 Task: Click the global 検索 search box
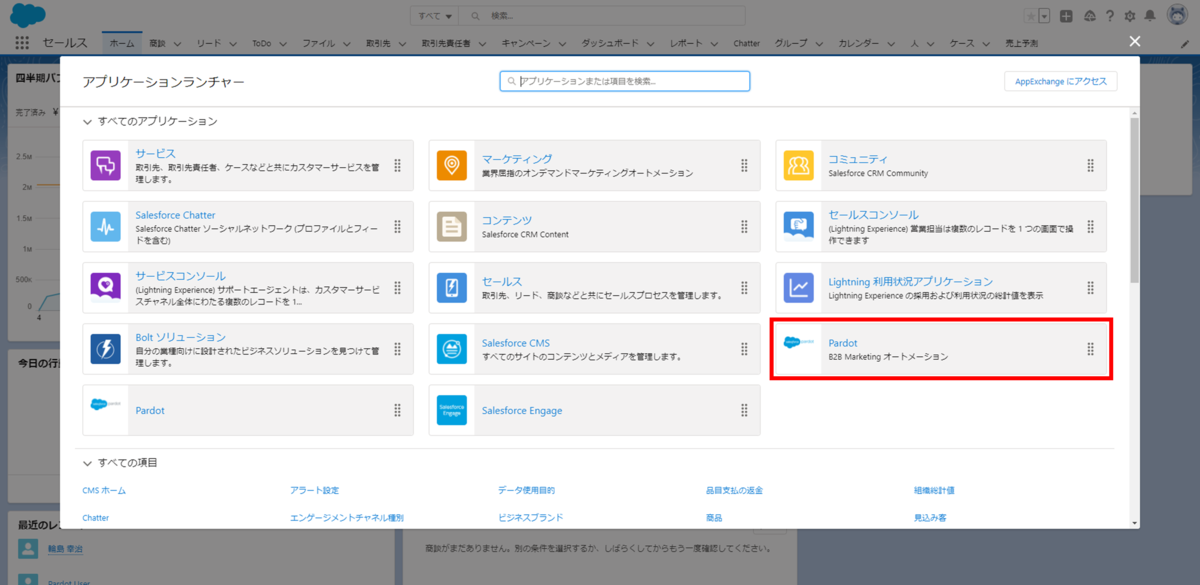603,16
